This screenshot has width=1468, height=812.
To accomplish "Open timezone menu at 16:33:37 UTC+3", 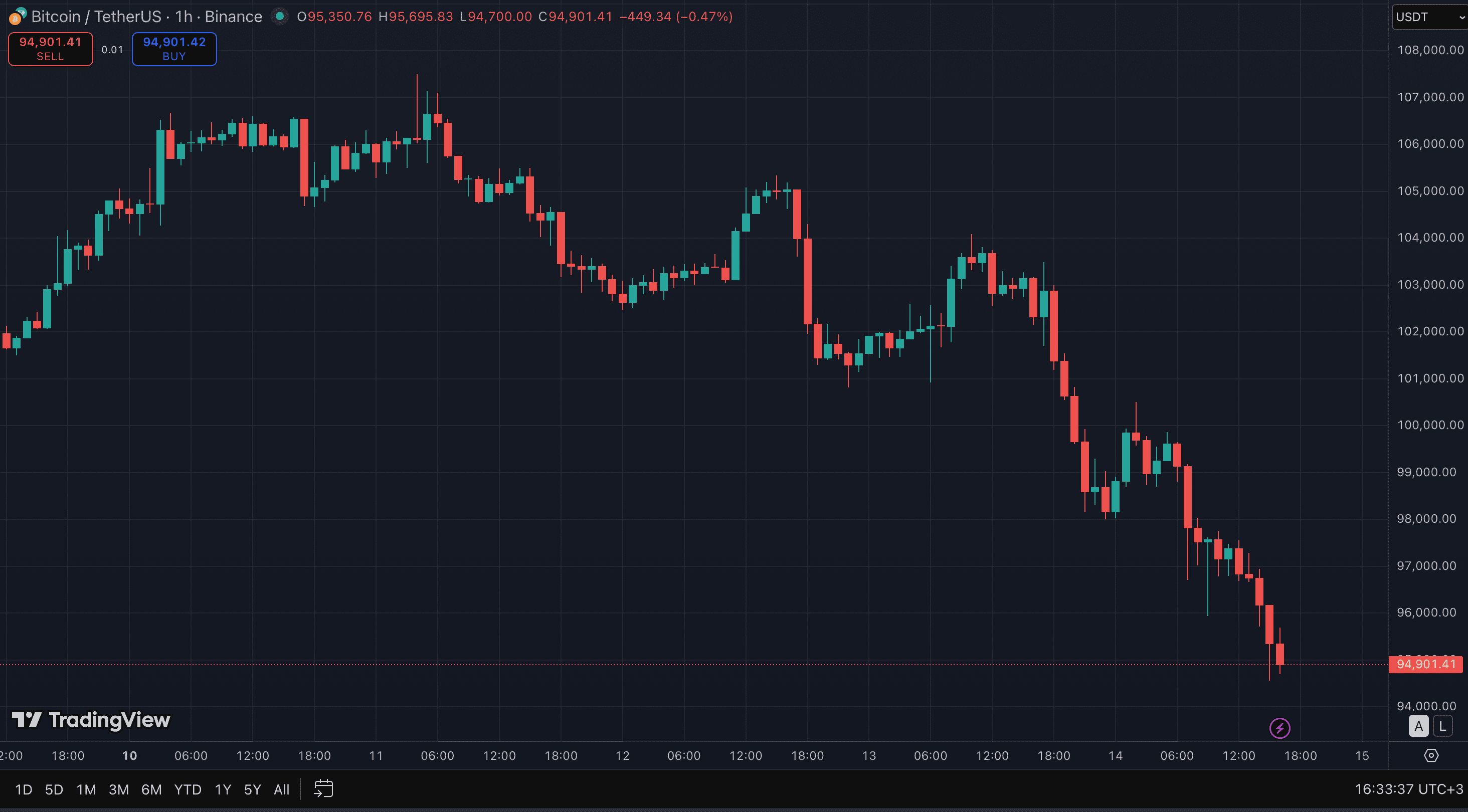I will (1408, 789).
